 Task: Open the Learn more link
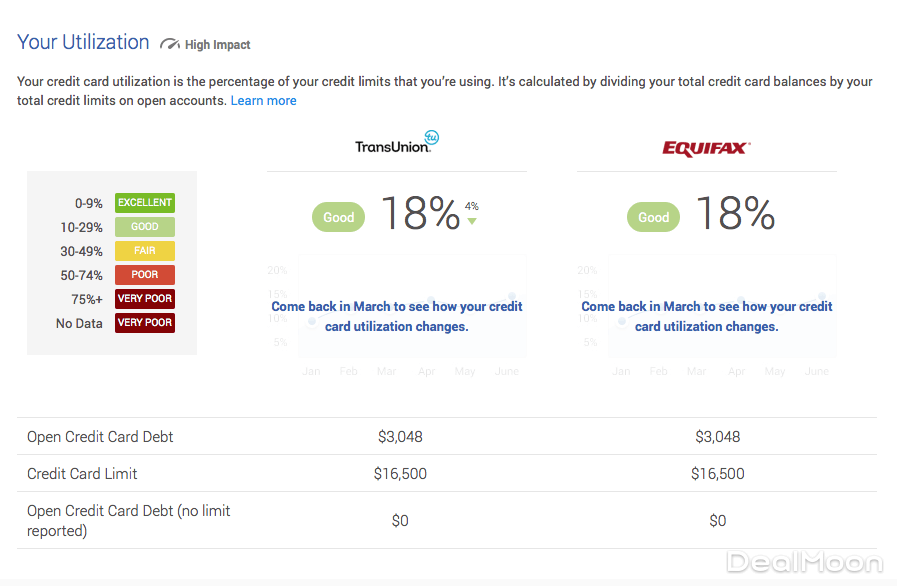click(263, 100)
